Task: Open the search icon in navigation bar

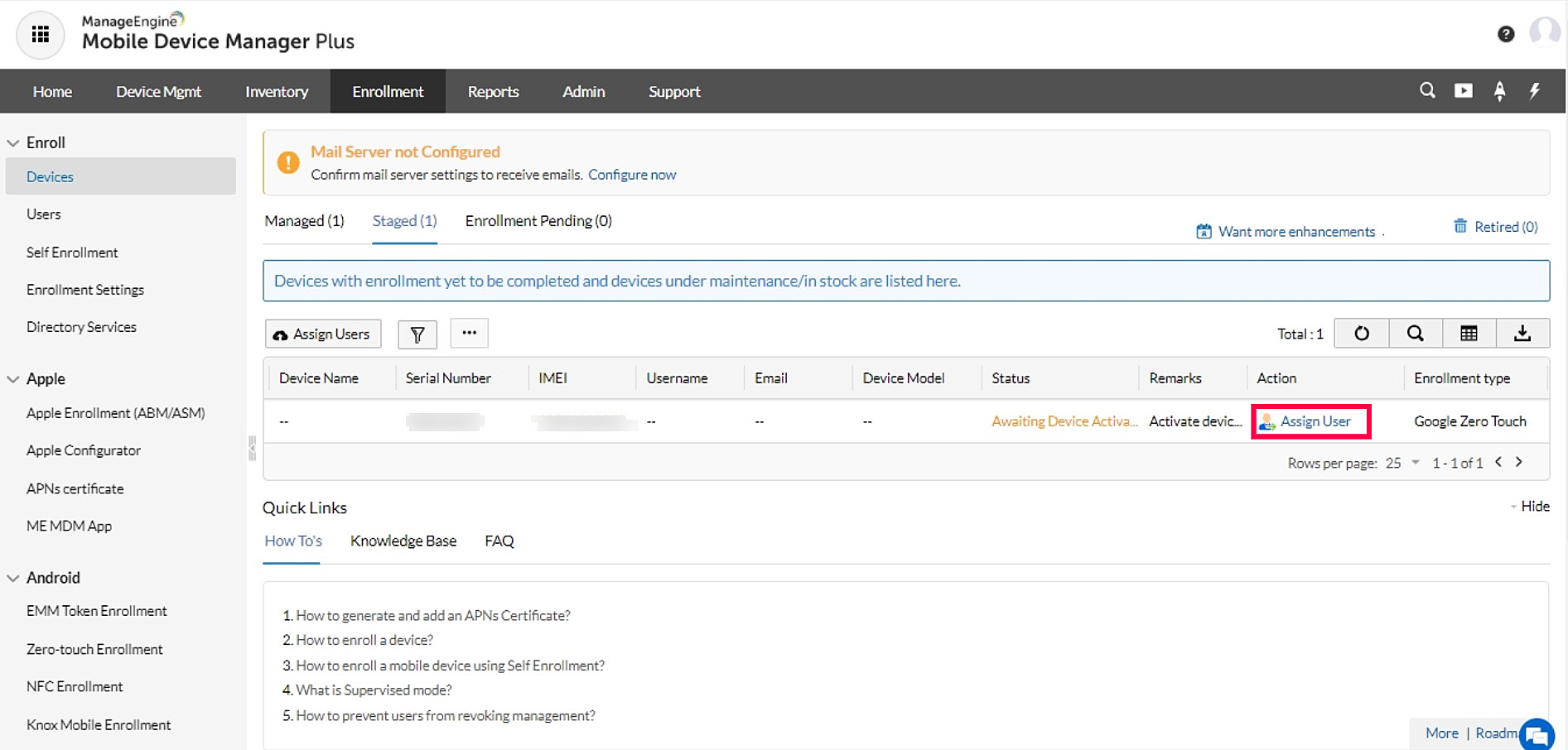Action: (1427, 91)
